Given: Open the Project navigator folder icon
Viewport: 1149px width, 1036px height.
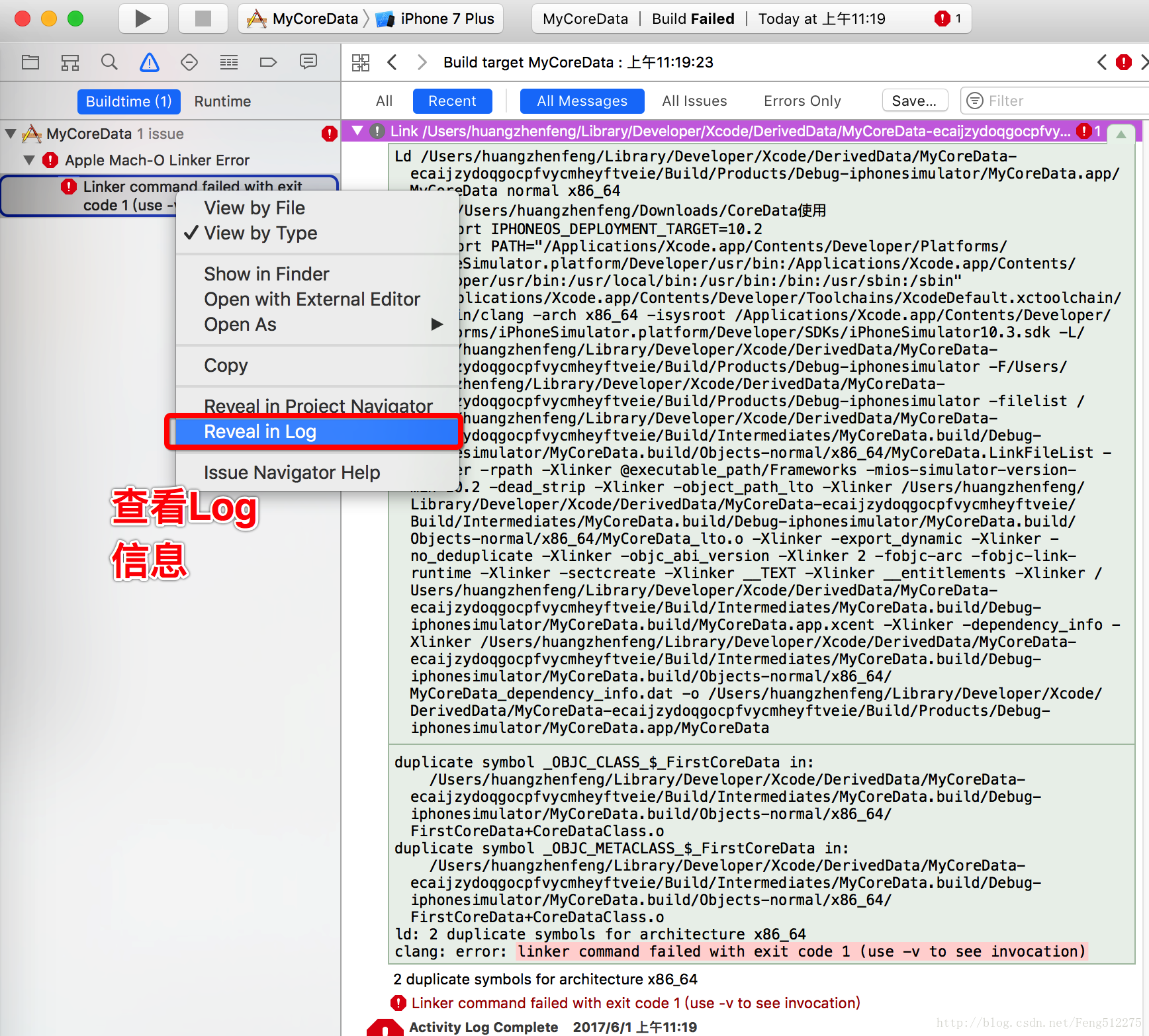Looking at the screenshot, I should 30,62.
